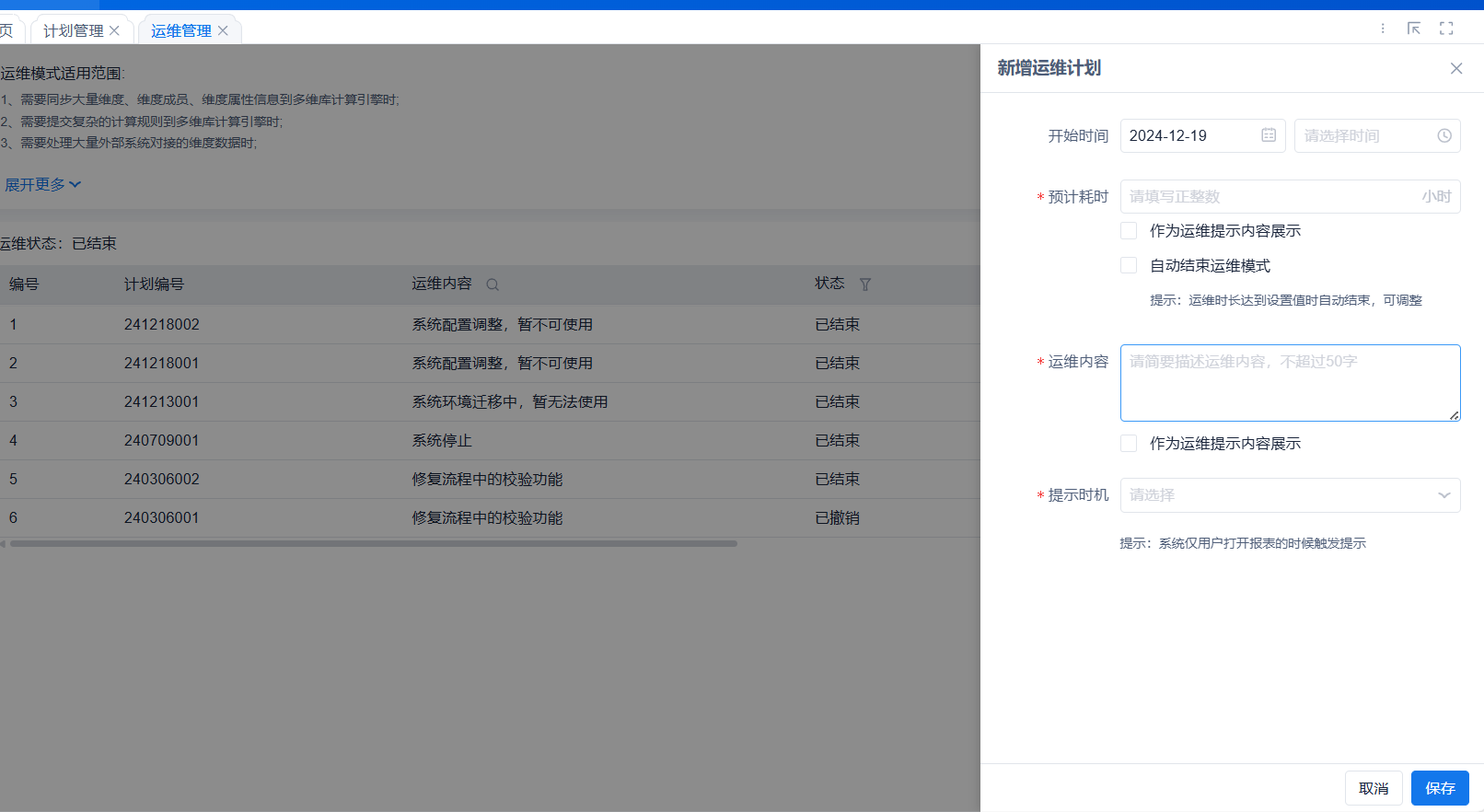This screenshot has height=812, width=1484.
Task: Open the three-dot more options menu
Action: (x=1383, y=29)
